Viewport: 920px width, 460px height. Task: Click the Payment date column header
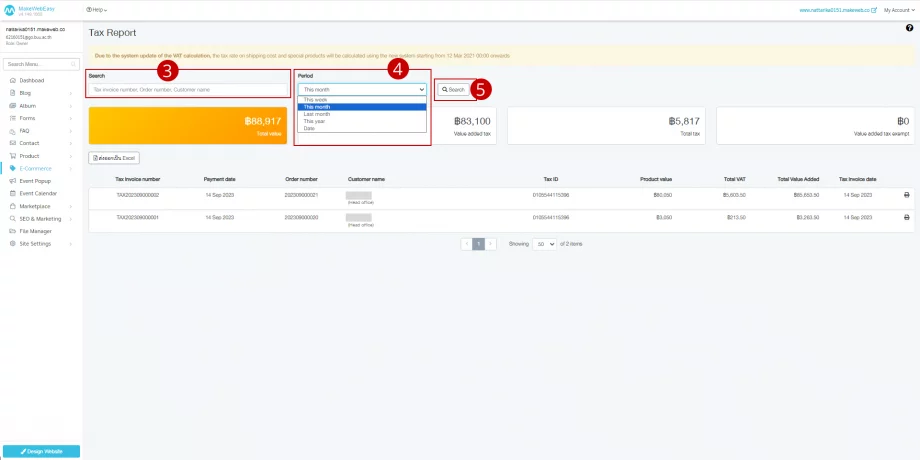point(219,179)
